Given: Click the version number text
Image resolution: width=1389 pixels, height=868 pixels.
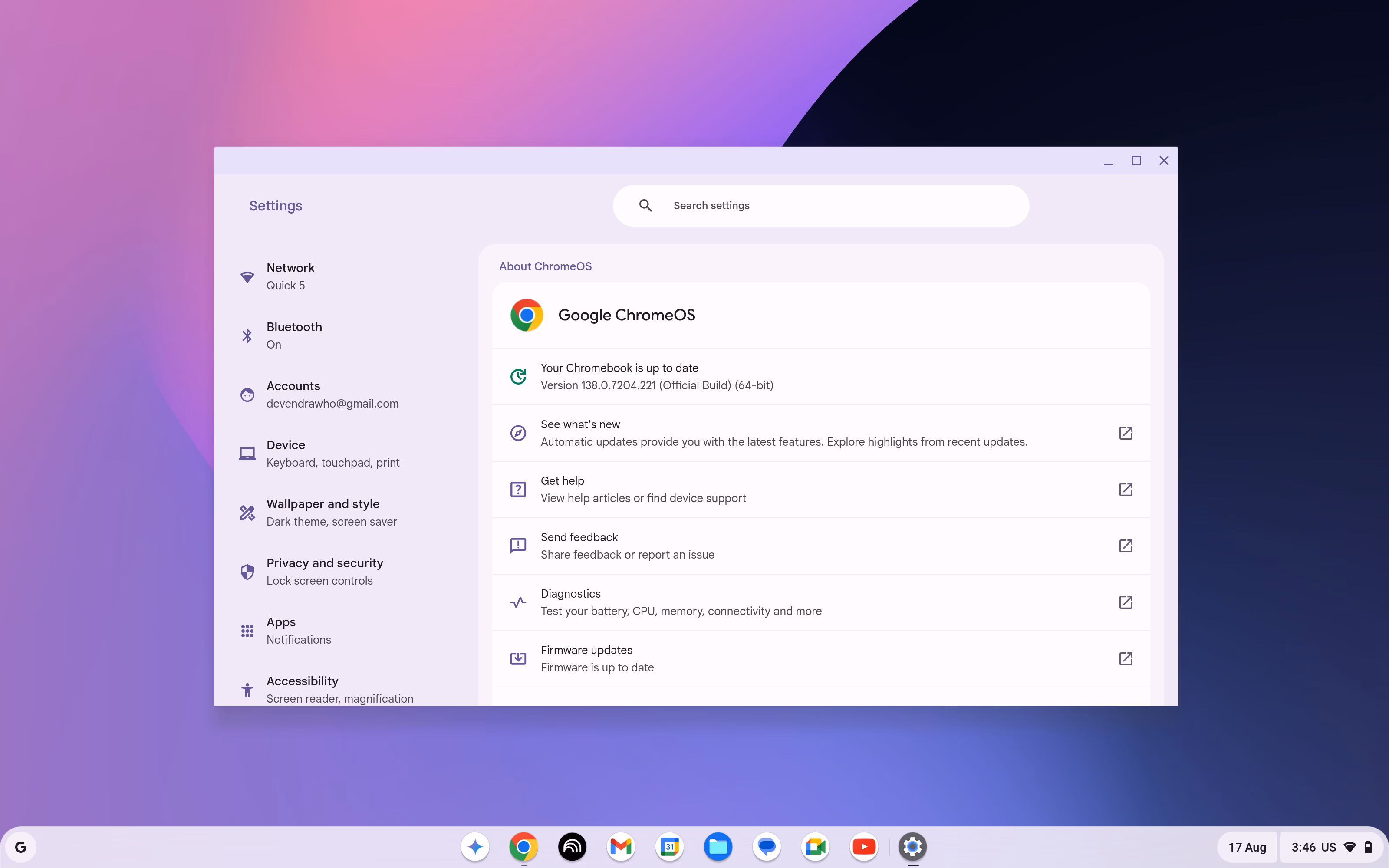Looking at the screenshot, I should (657, 385).
